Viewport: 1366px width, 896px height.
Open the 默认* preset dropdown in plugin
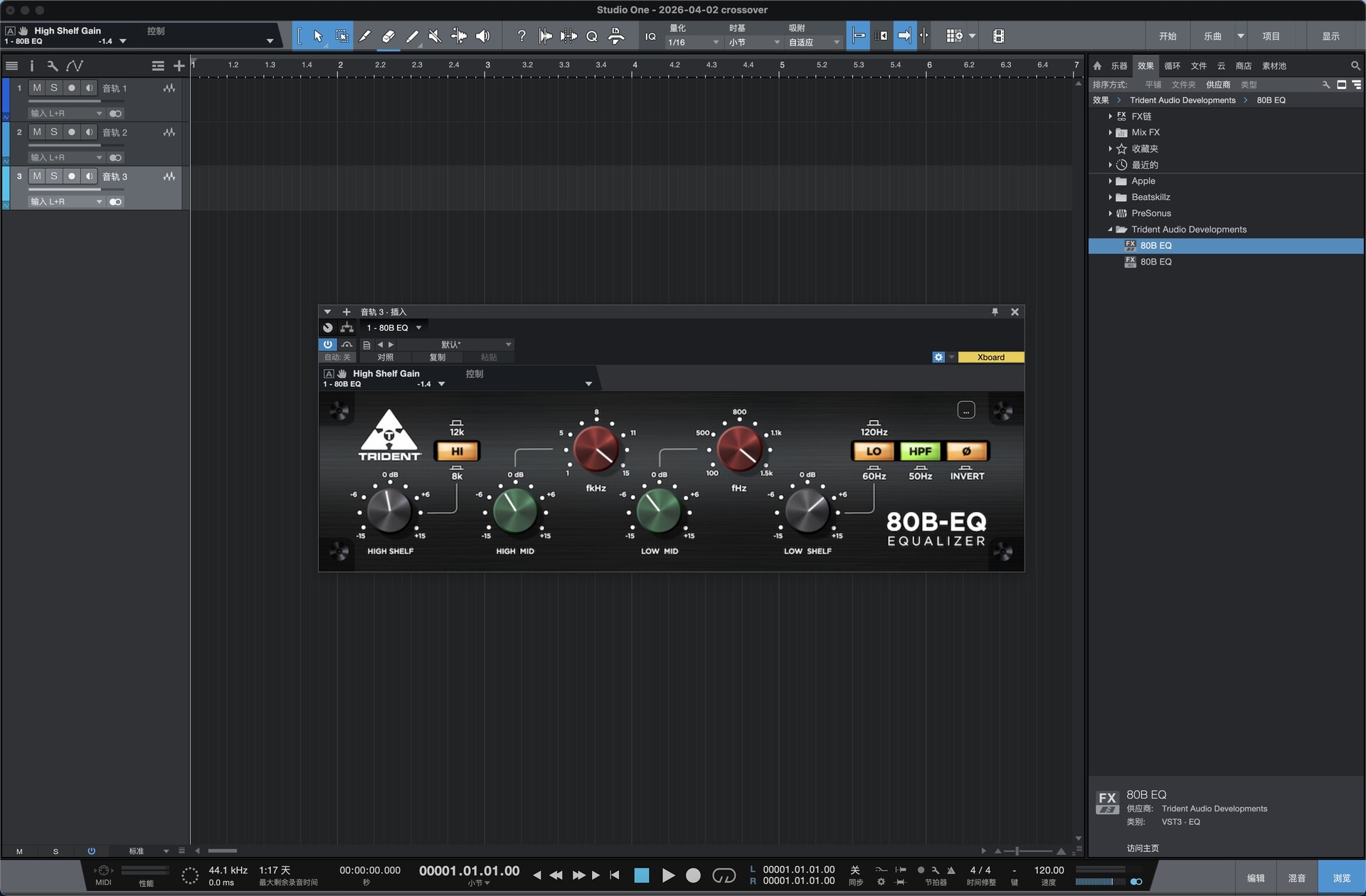(x=454, y=345)
